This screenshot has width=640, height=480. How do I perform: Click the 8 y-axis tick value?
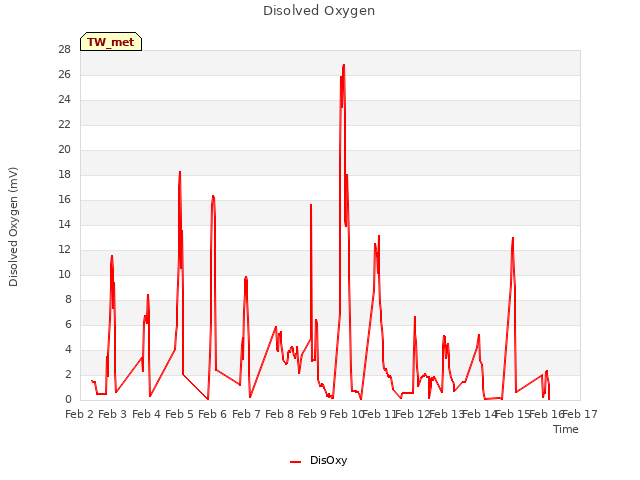68,300
